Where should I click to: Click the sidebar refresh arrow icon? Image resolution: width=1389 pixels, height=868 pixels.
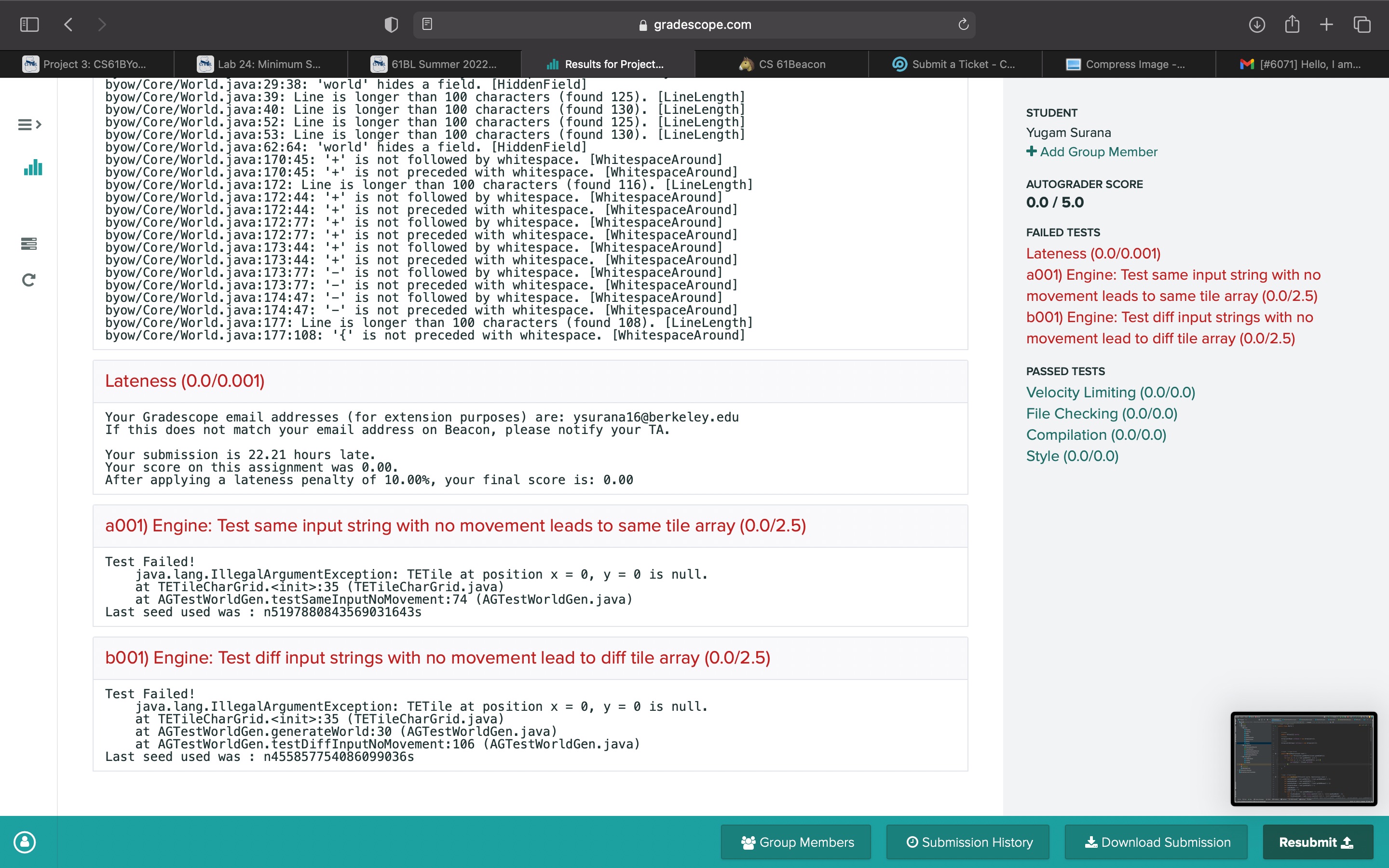point(29,280)
